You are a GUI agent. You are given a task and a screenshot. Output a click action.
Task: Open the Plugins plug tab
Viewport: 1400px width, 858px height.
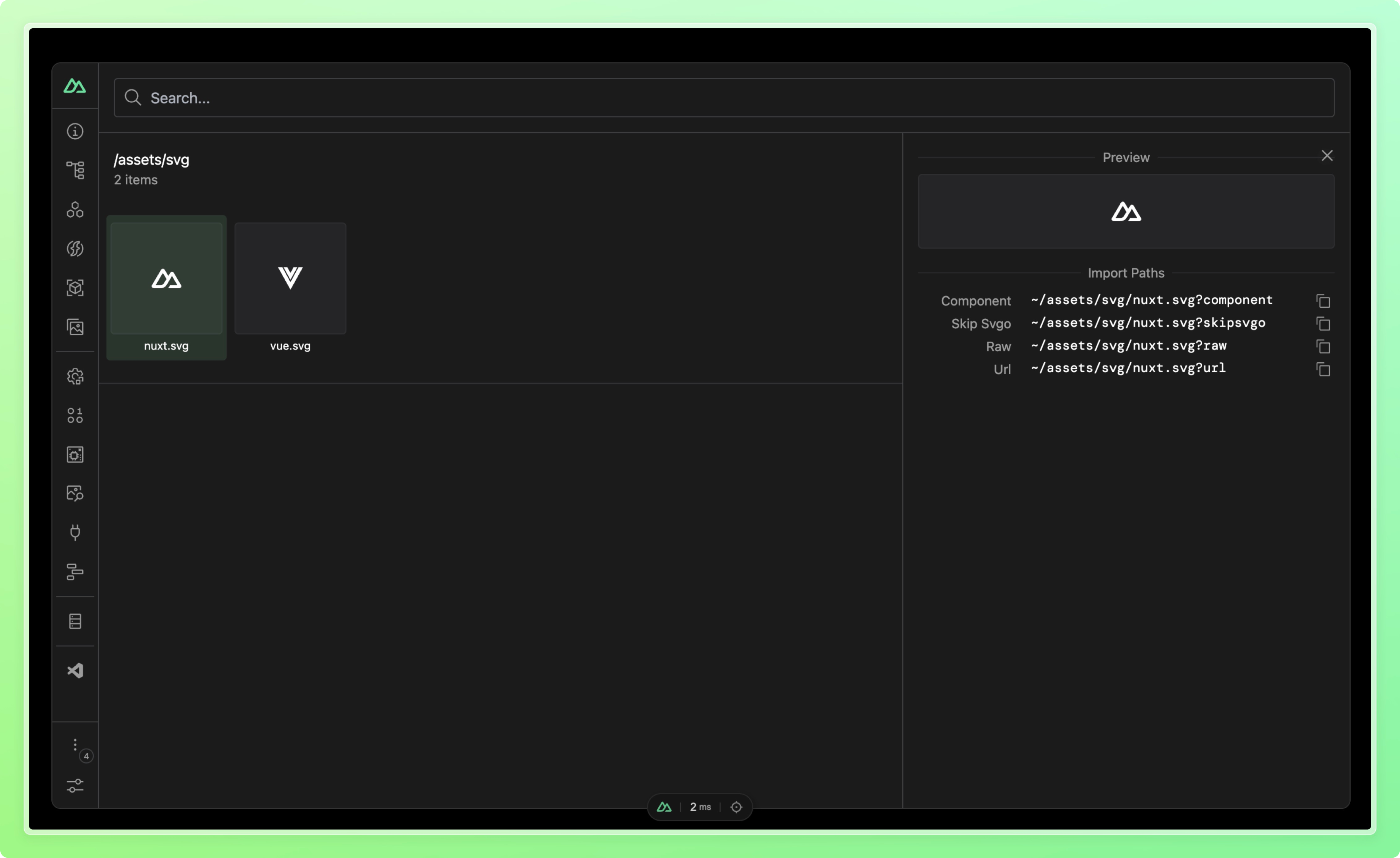point(75,532)
